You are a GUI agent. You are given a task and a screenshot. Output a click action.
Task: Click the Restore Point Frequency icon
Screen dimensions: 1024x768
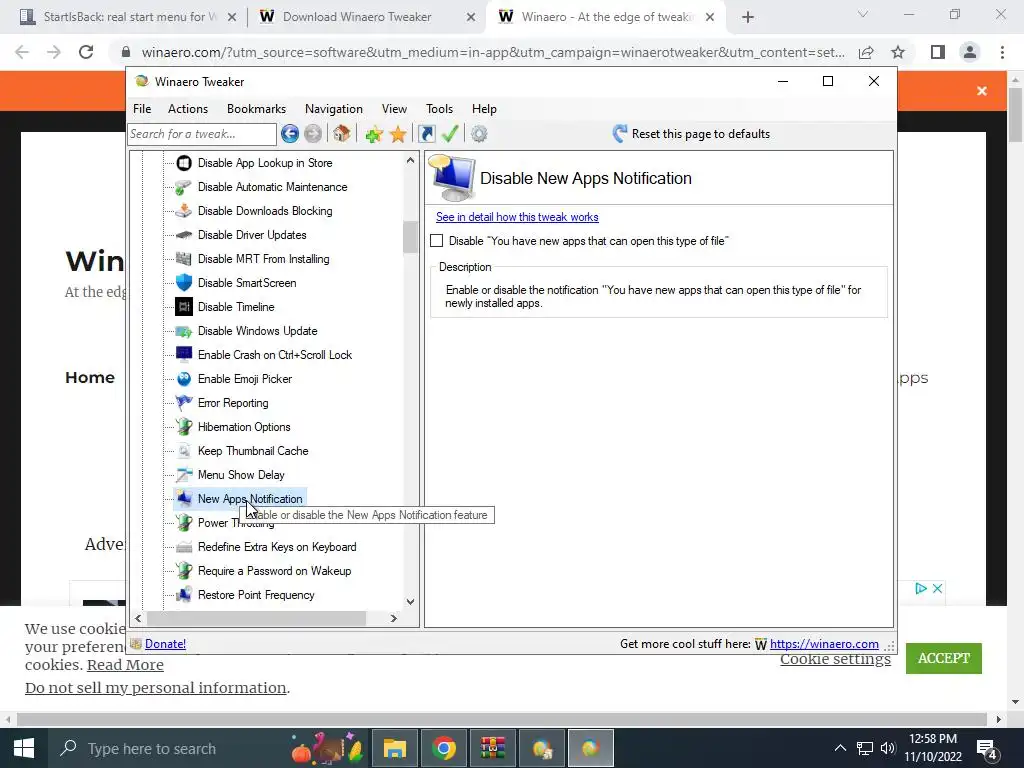coord(184,595)
